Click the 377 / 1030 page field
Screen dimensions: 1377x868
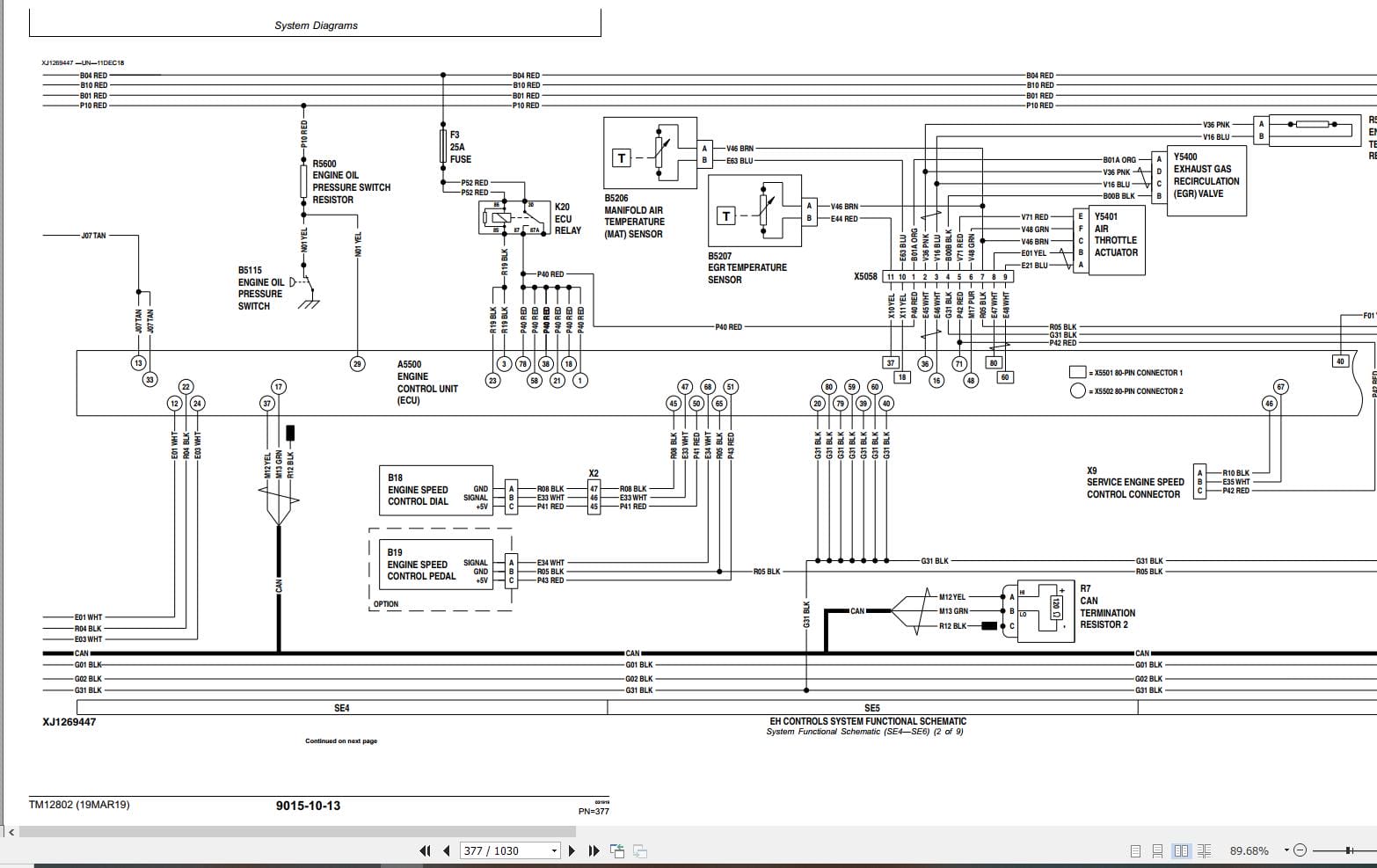[x=503, y=850]
